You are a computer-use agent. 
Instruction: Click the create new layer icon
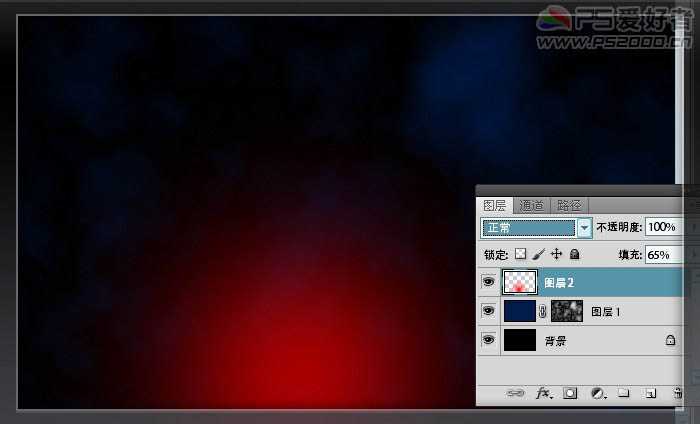click(x=650, y=394)
